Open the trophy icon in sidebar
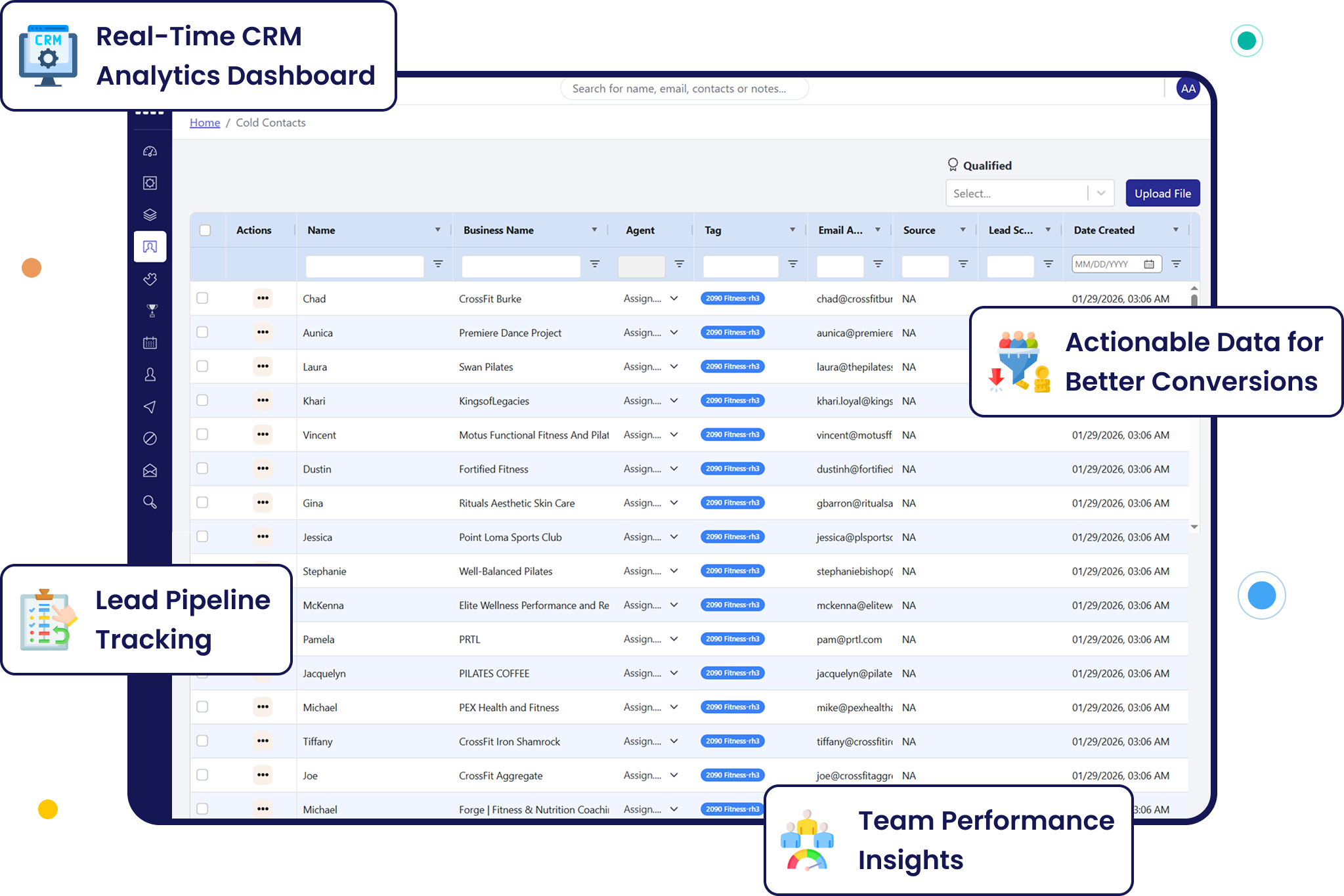The image size is (1344, 896). click(152, 310)
